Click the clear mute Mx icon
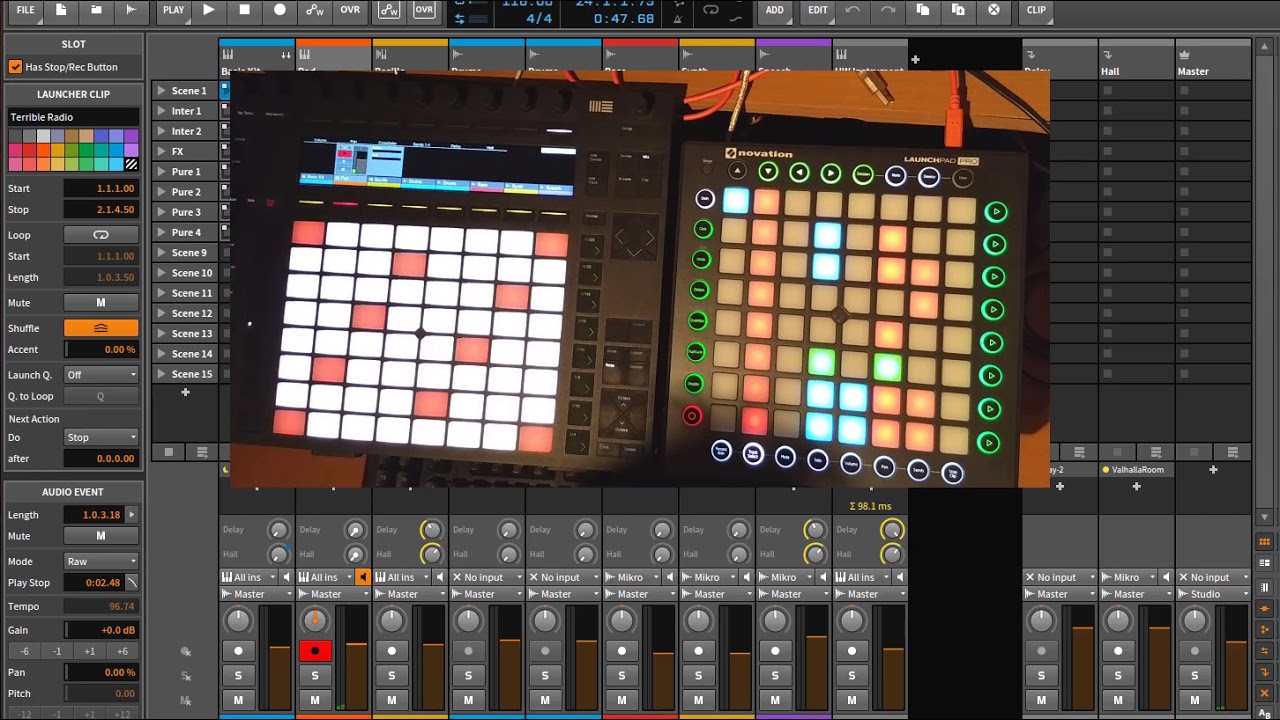 [x=186, y=700]
